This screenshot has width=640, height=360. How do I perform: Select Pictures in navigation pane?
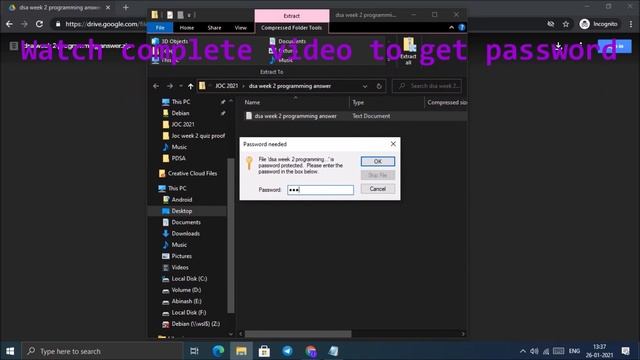[182, 256]
